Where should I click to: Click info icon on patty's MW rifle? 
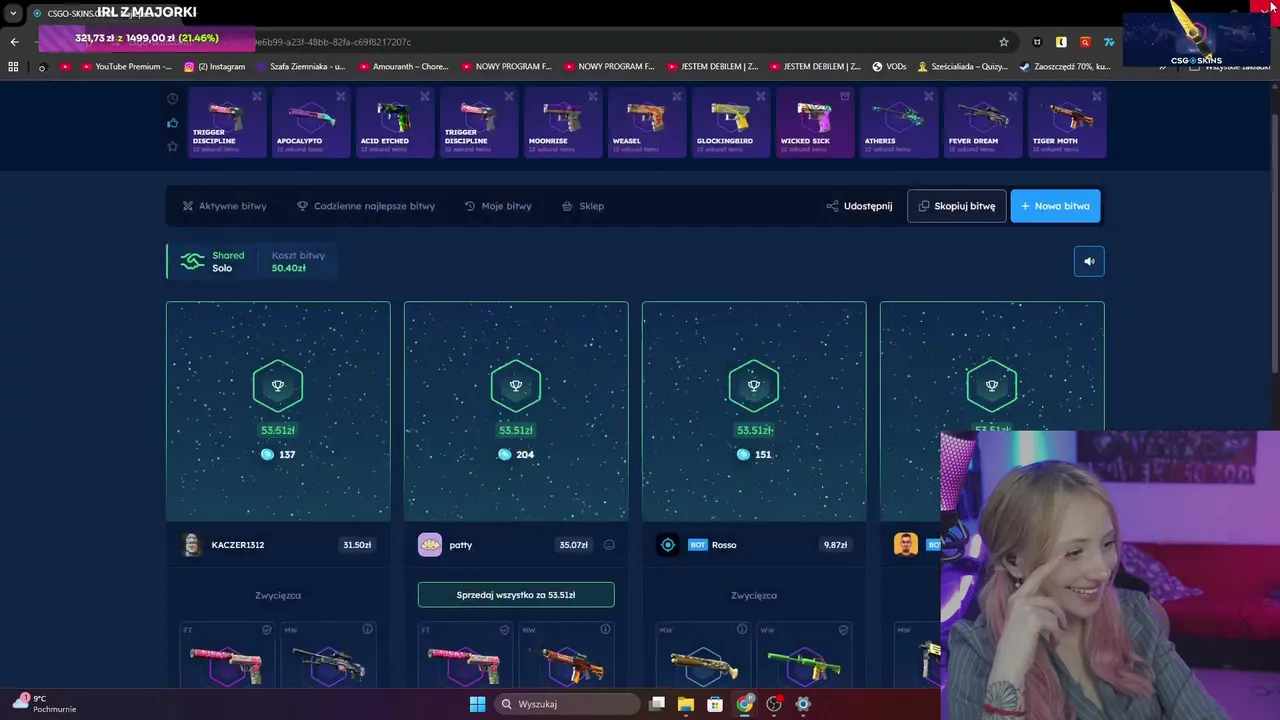pyautogui.click(x=605, y=630)
